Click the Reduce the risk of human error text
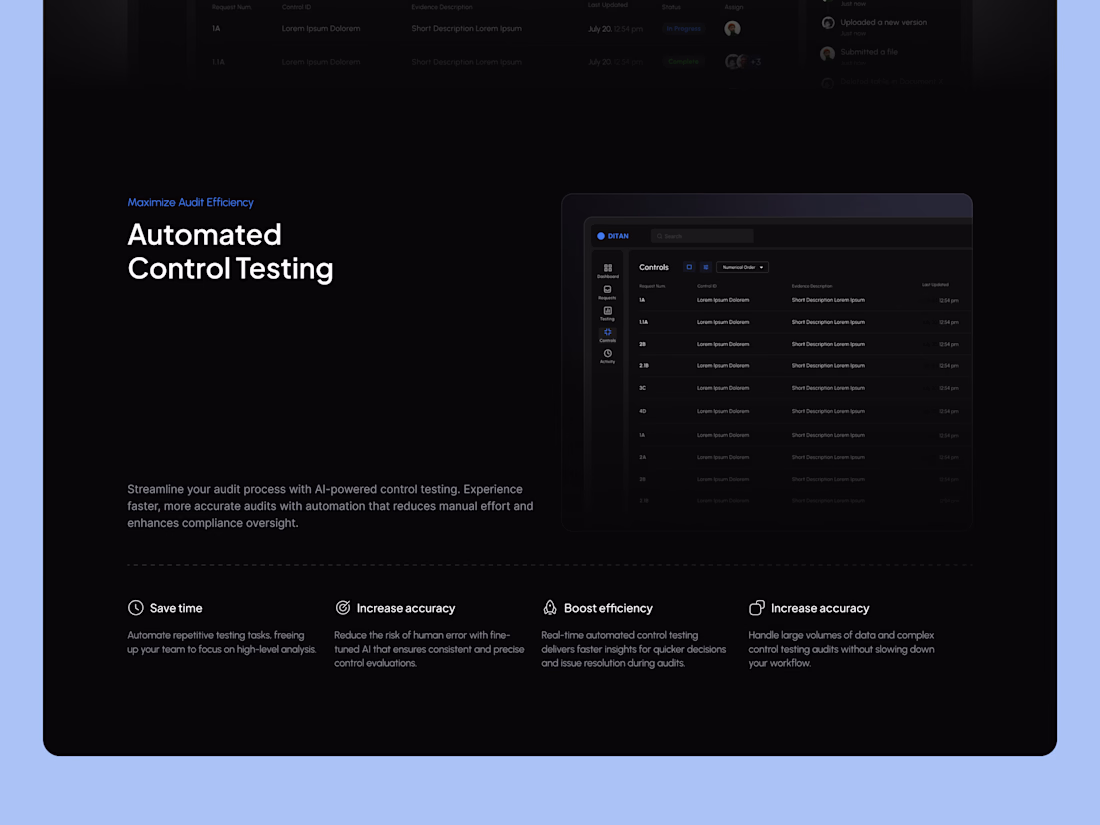 point(429,649)
